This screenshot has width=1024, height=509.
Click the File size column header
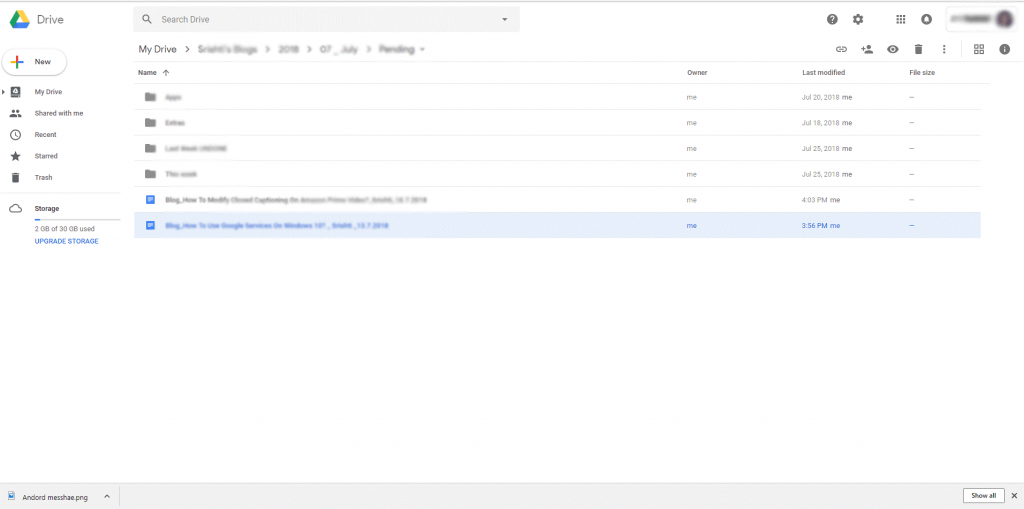pyautogui.click(x=921, y=73)
